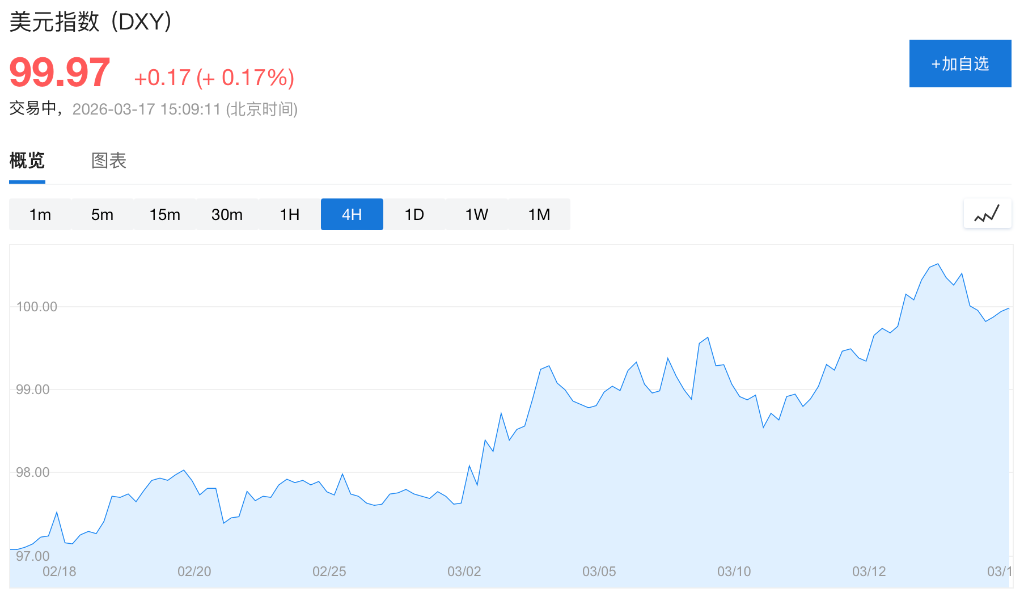
Task: Choose the 30m timeframe
Action: (227, 215)
